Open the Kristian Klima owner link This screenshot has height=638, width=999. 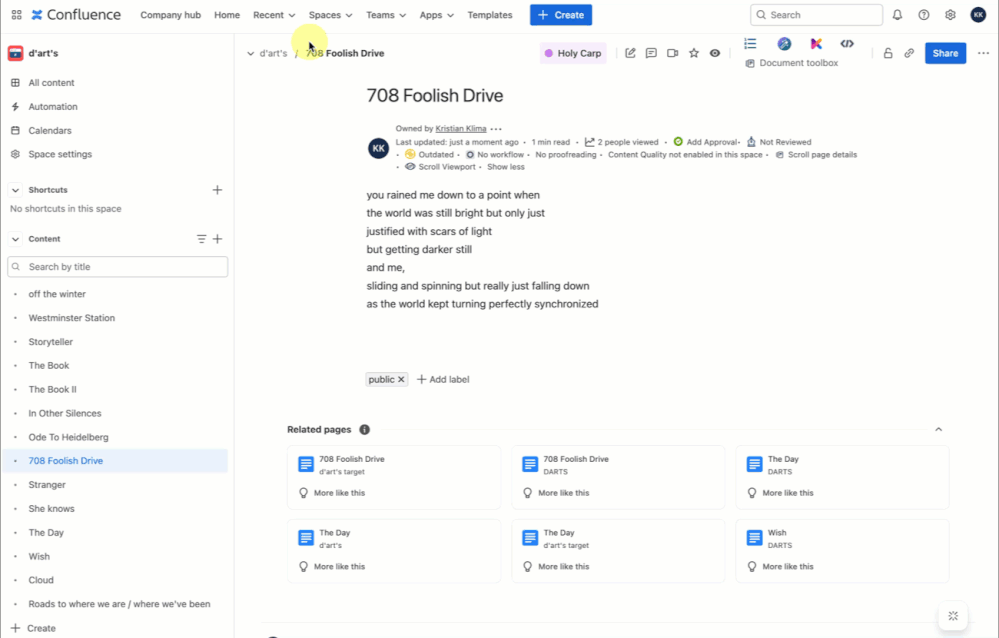[461, 128]
